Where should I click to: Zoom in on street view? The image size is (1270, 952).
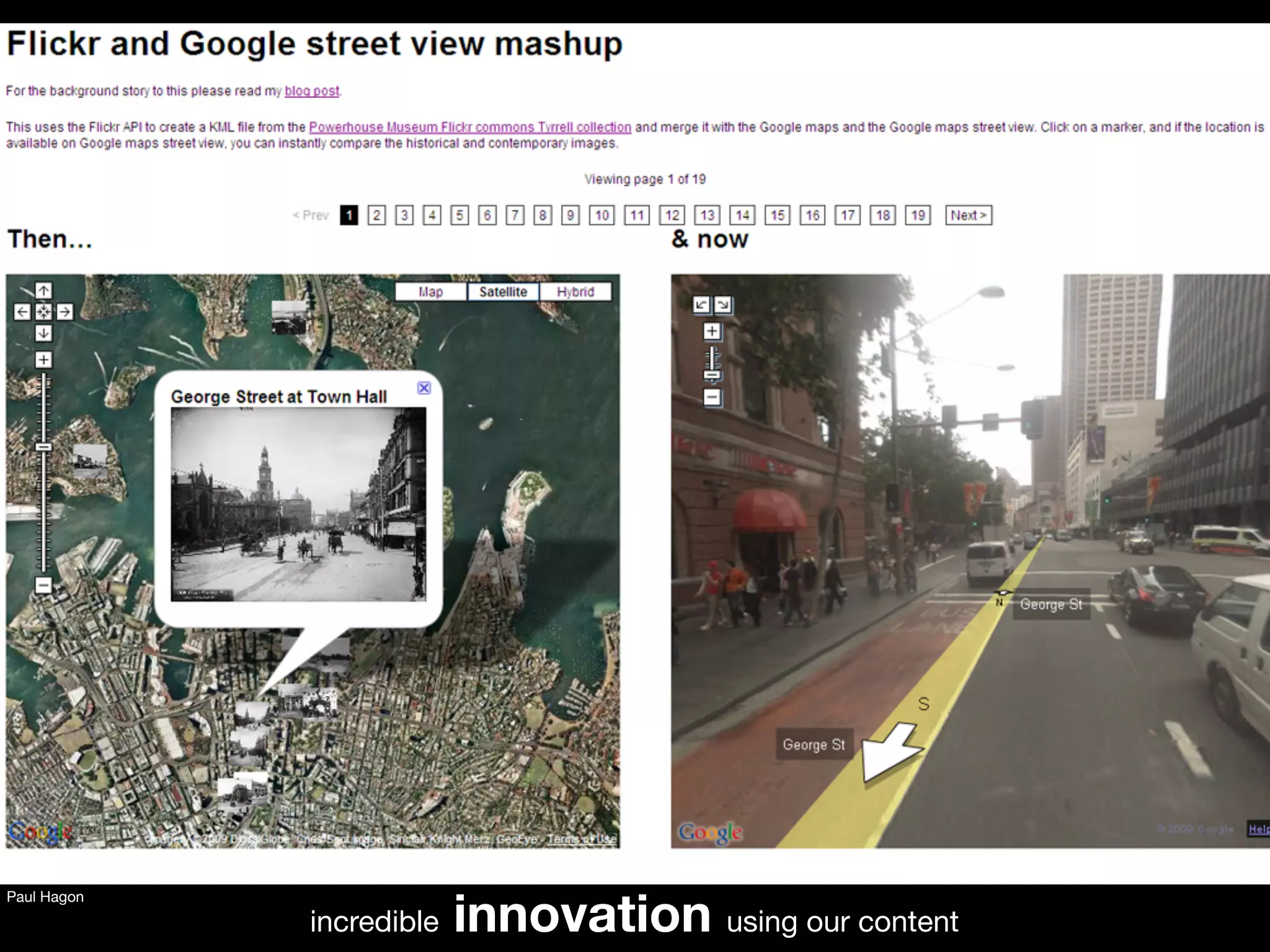tap(712, 331)
